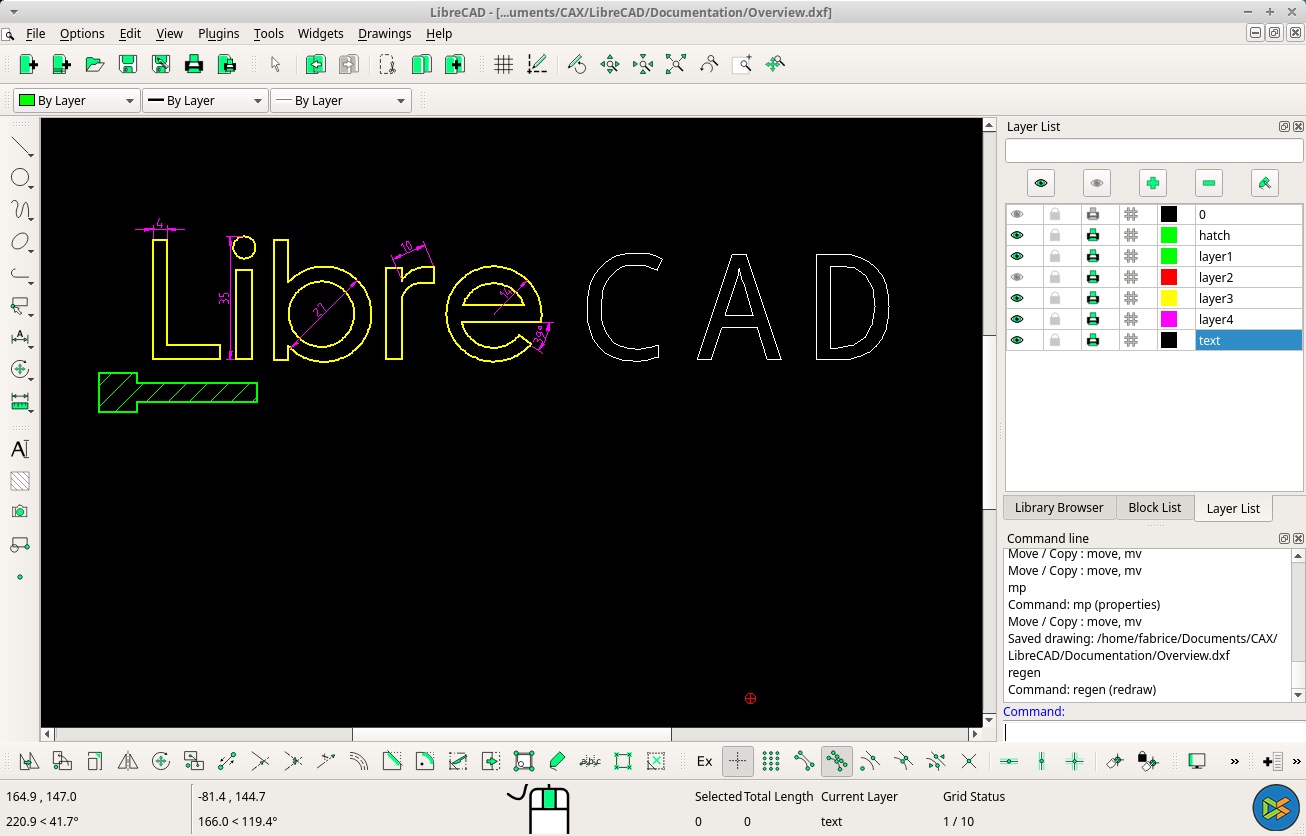
Task: Toggle lock for layer3
Action: click(1054, 299)
